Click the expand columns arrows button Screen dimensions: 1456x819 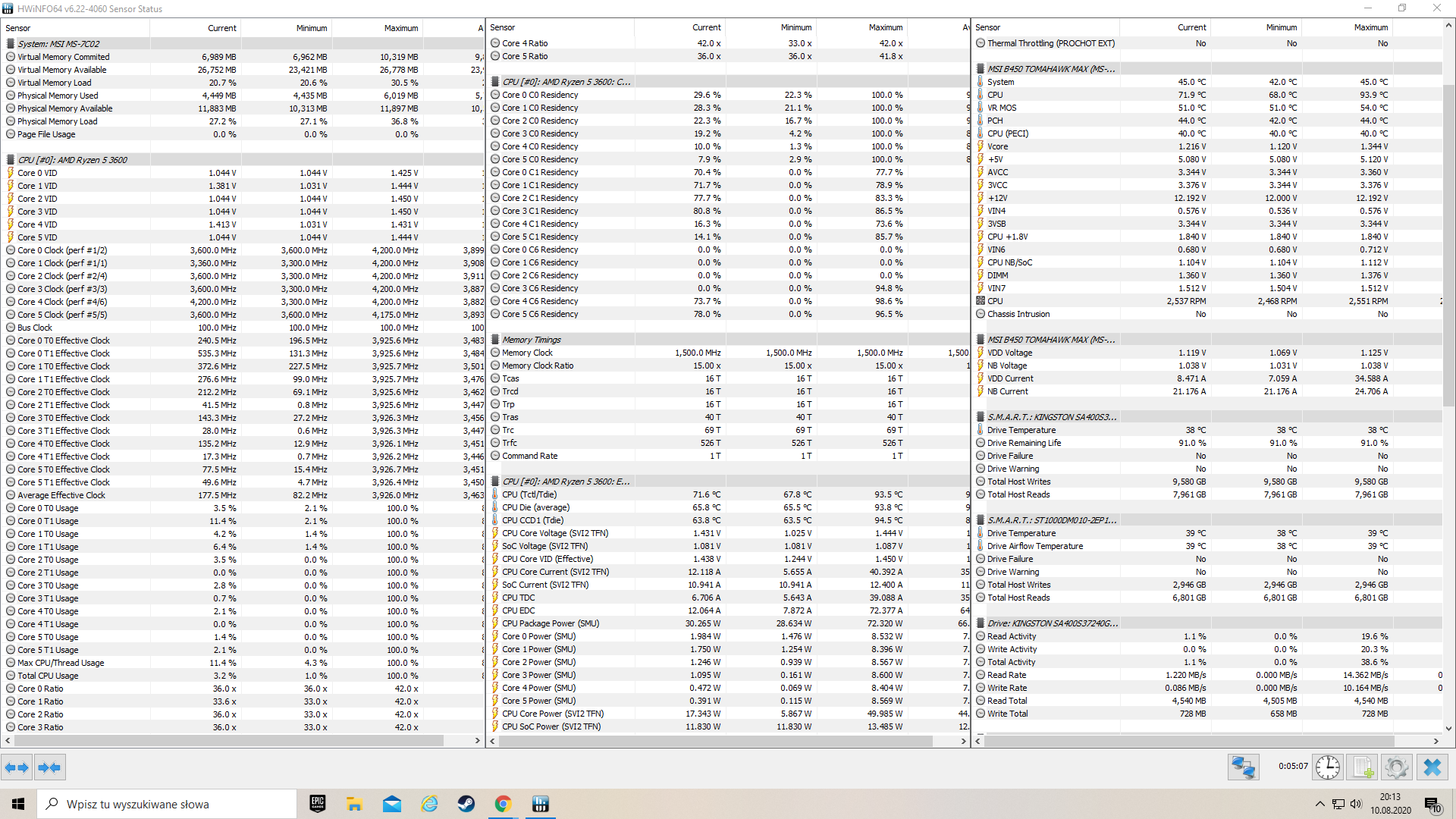(x=17, y=767)
